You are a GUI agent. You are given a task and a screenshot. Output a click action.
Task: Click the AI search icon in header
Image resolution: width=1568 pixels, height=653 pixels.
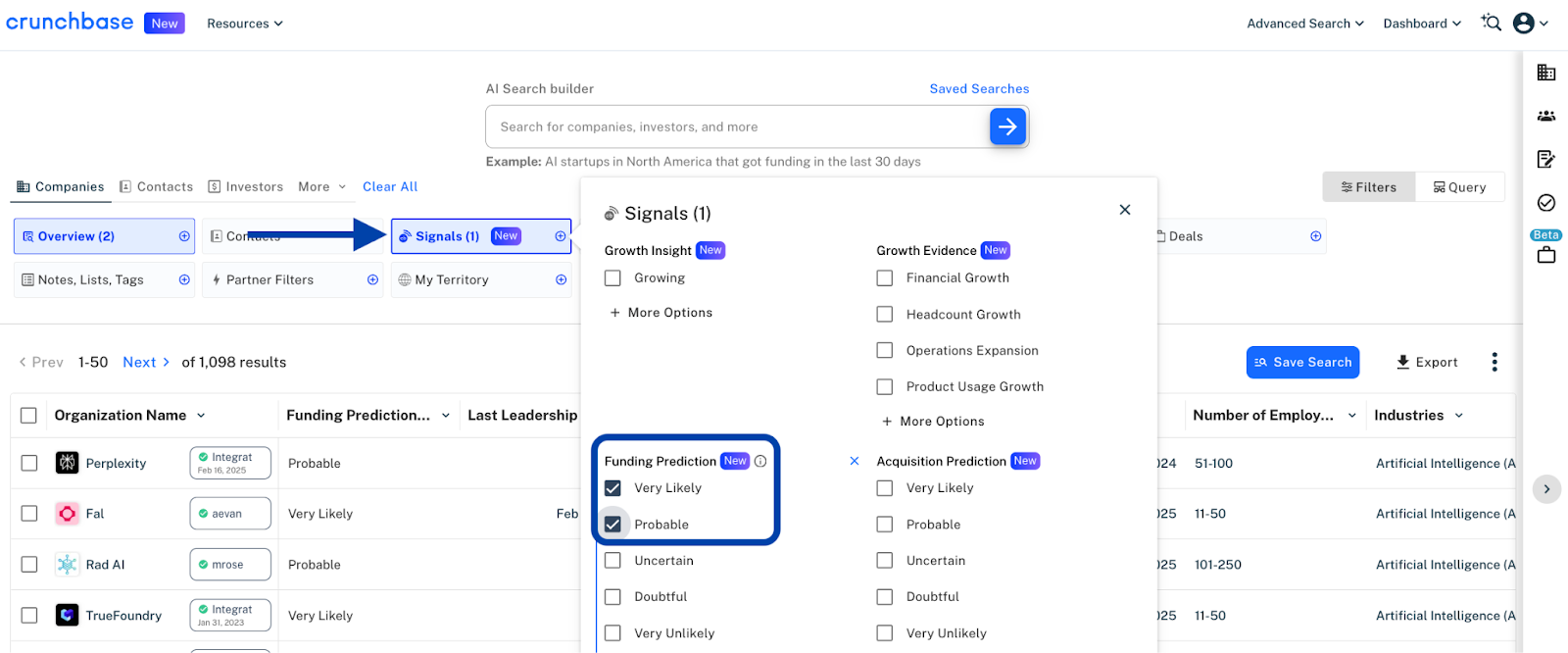click(1491, 23)
